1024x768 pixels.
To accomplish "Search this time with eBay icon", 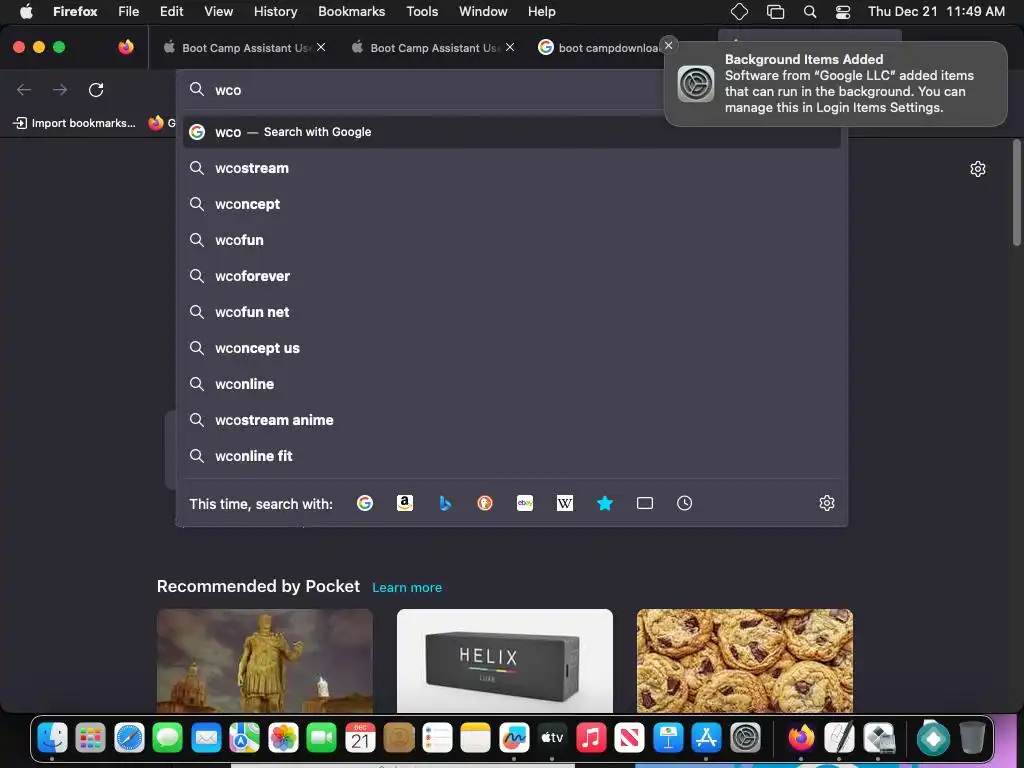I will 525,503.
